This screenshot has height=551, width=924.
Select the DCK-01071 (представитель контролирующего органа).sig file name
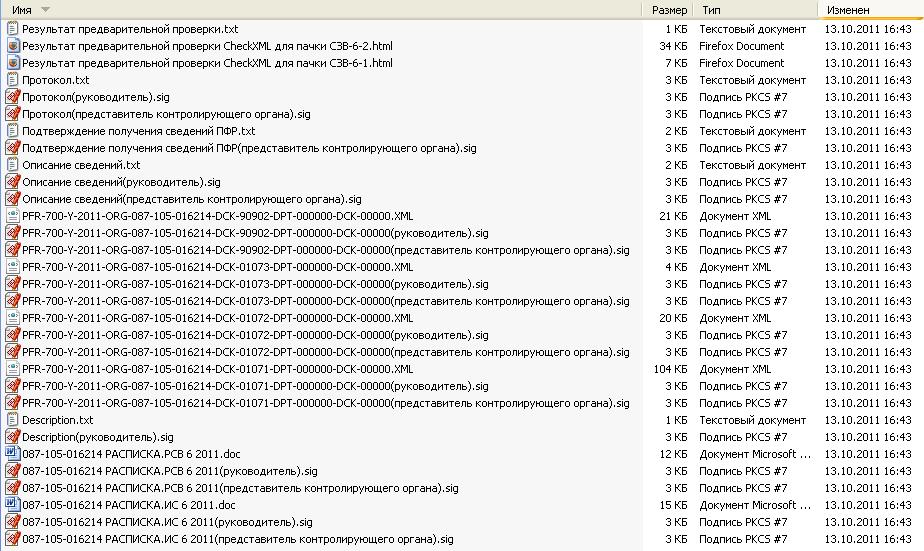click(x=326, y=404)
